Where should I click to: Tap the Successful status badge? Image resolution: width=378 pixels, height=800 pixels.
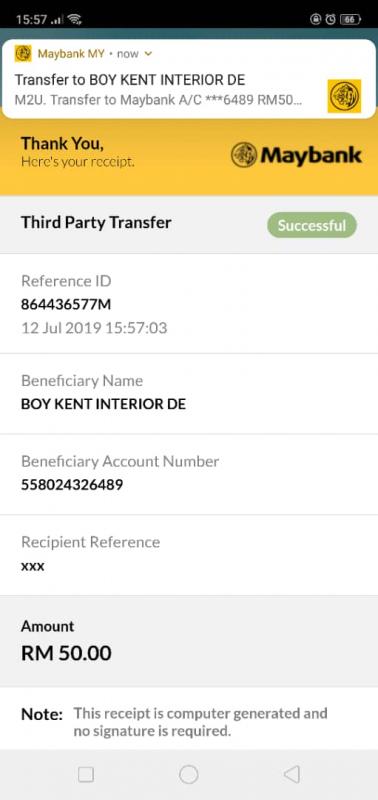[x=312, y=225]
